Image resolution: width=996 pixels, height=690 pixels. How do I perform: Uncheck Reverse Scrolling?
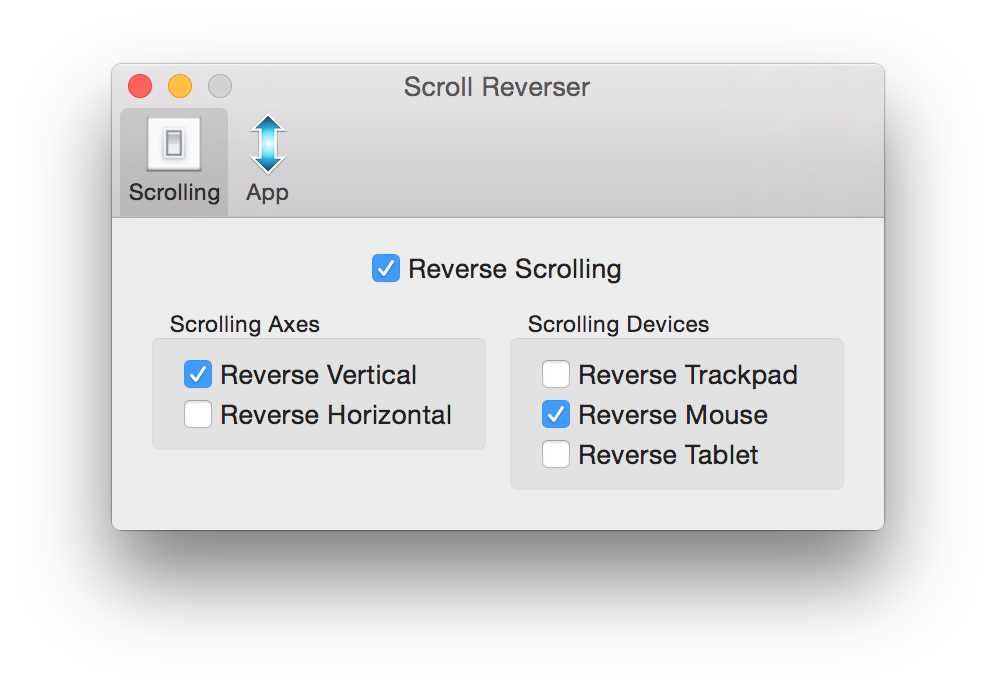385,268
